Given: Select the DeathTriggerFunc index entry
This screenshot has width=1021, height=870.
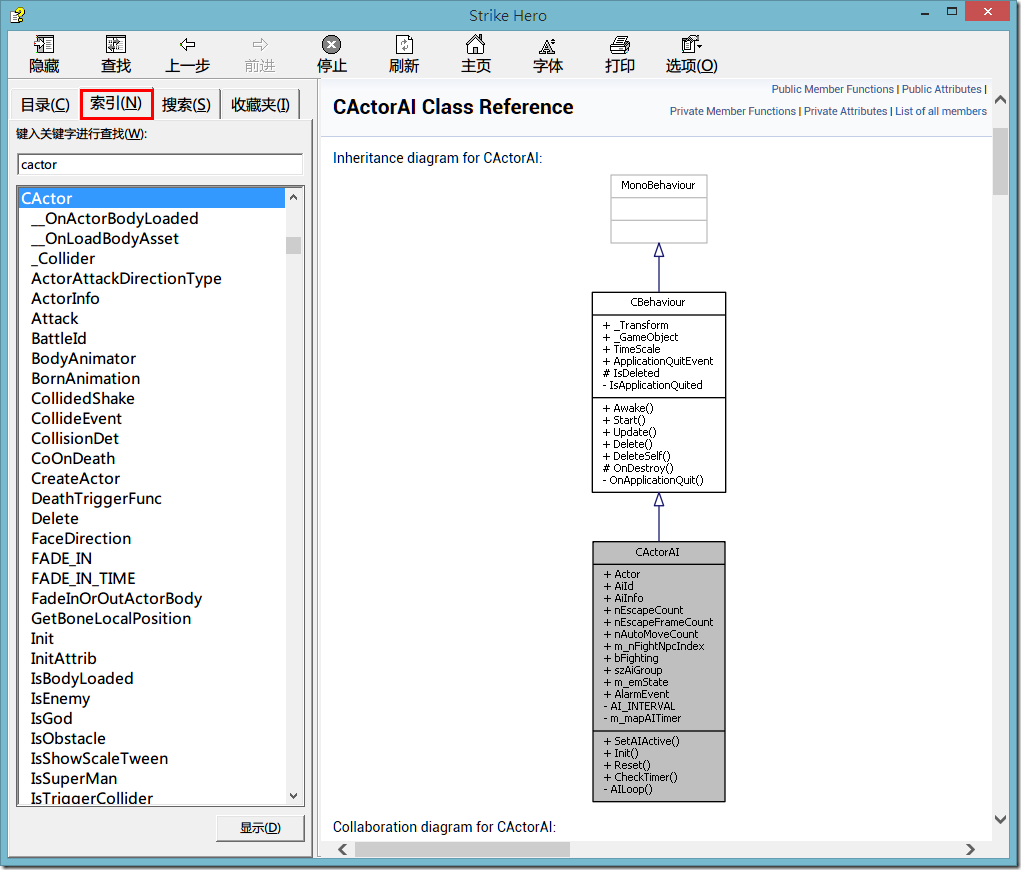Looking at the screenshot, I should point(96,498).
